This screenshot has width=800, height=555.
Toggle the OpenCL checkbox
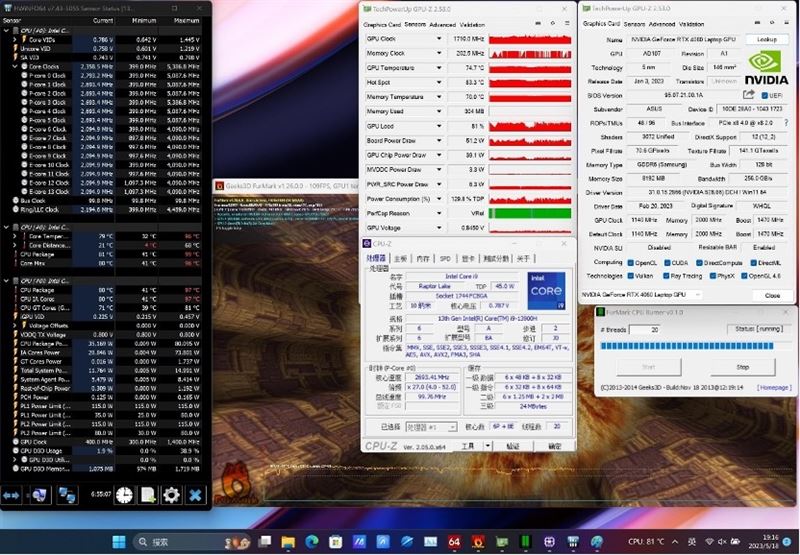point(631,263)
